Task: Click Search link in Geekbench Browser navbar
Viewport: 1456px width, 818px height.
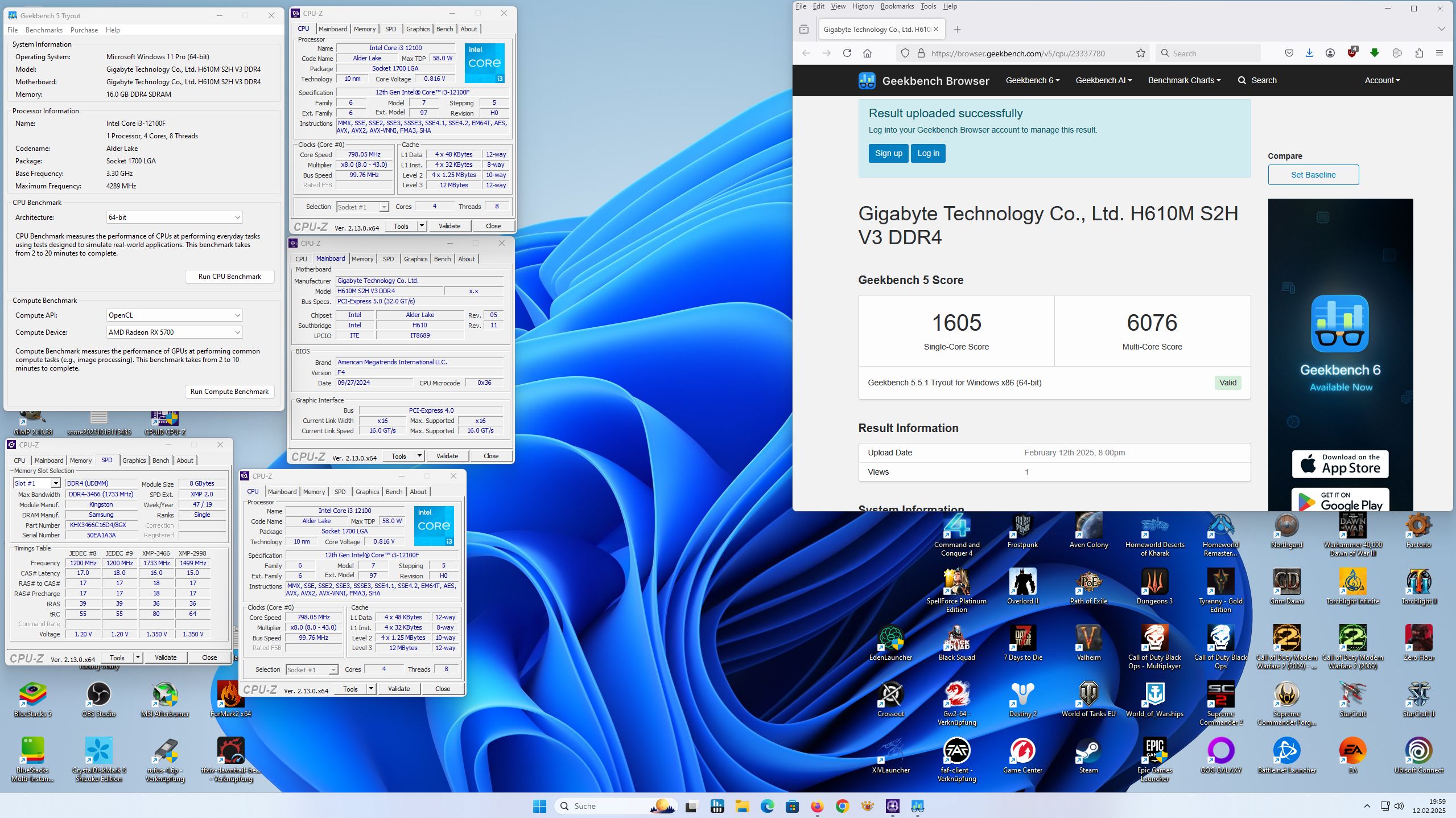Action: [1257, 80]
